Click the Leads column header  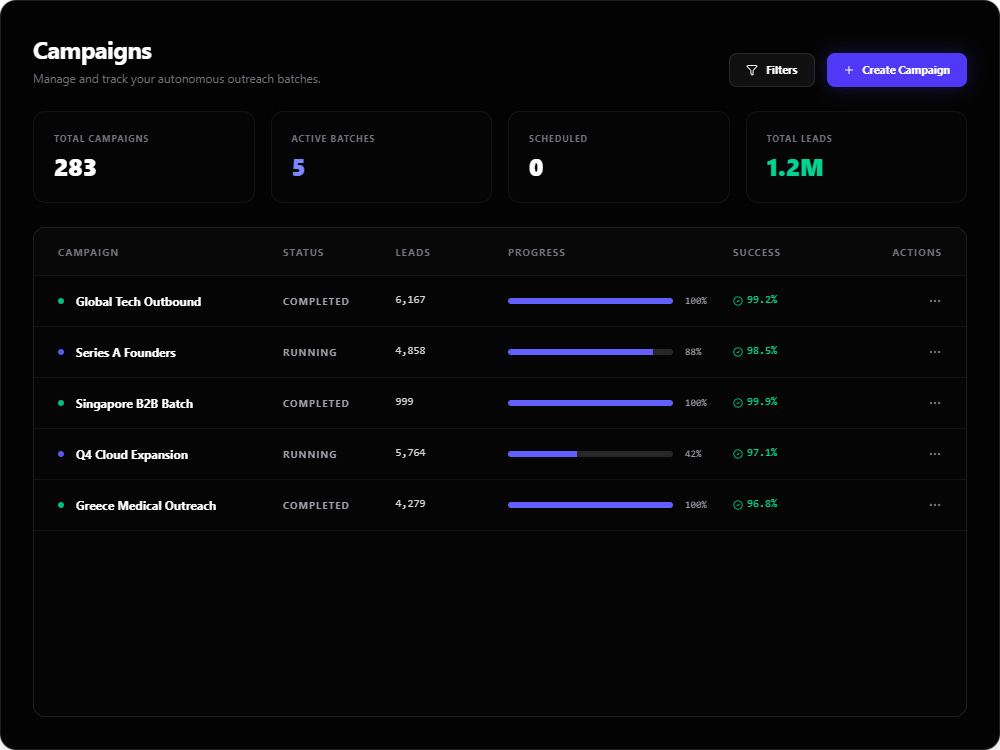[x=413, y=253]
